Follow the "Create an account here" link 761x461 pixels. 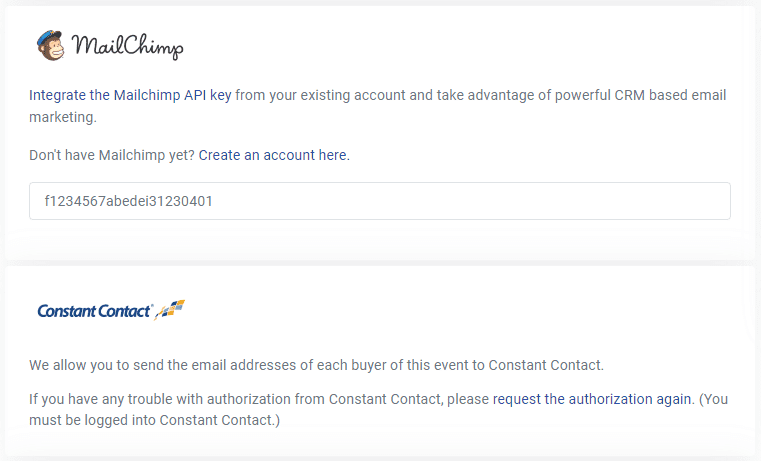coord(273,155)
